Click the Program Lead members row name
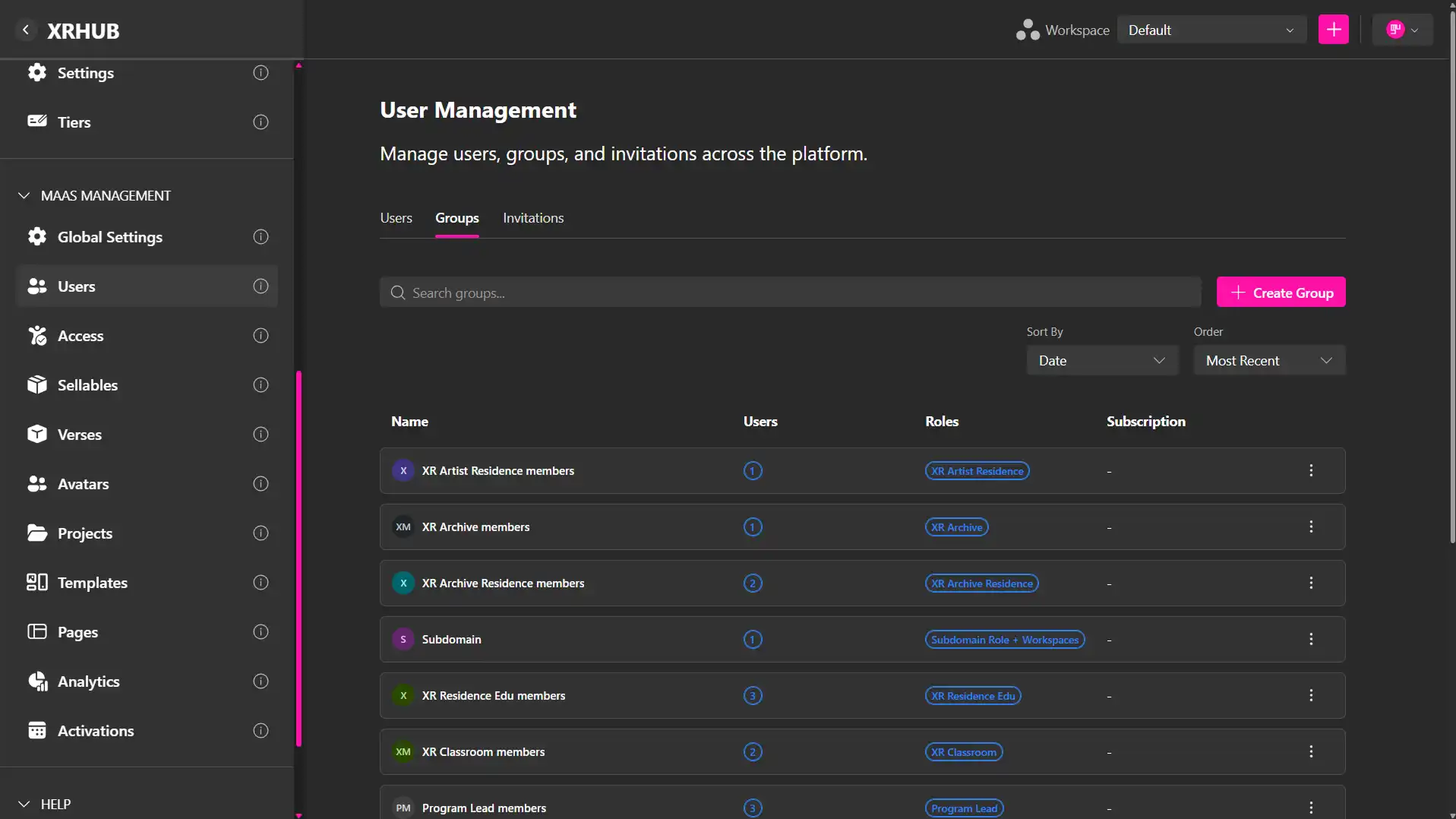The image size is (1456, 819). point(484,808)
